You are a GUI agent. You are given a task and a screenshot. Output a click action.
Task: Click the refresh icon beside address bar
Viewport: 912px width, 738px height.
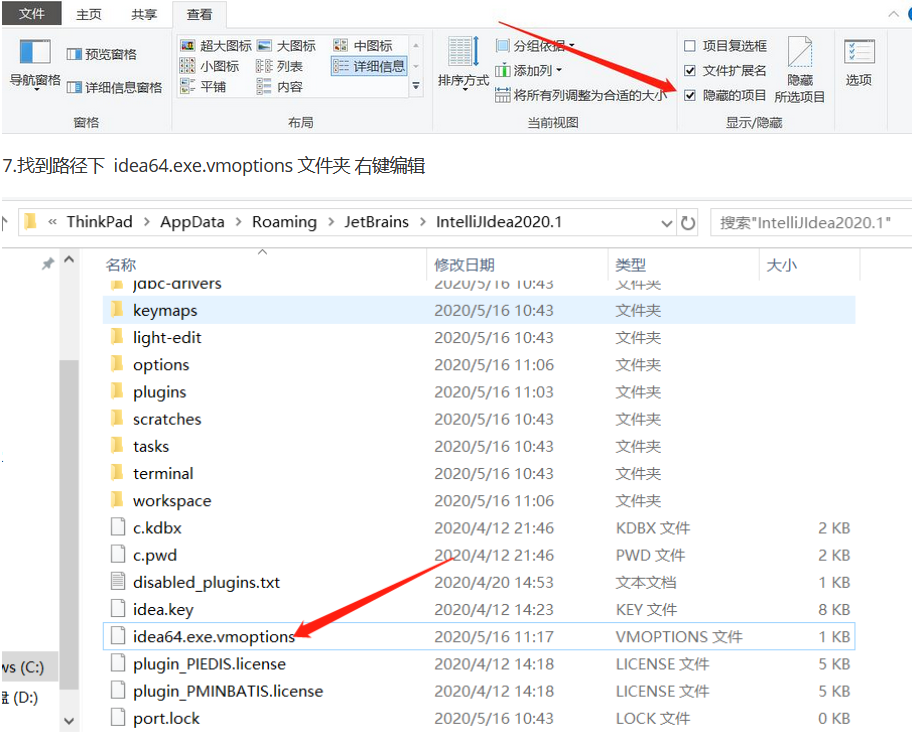click(688, 222)
